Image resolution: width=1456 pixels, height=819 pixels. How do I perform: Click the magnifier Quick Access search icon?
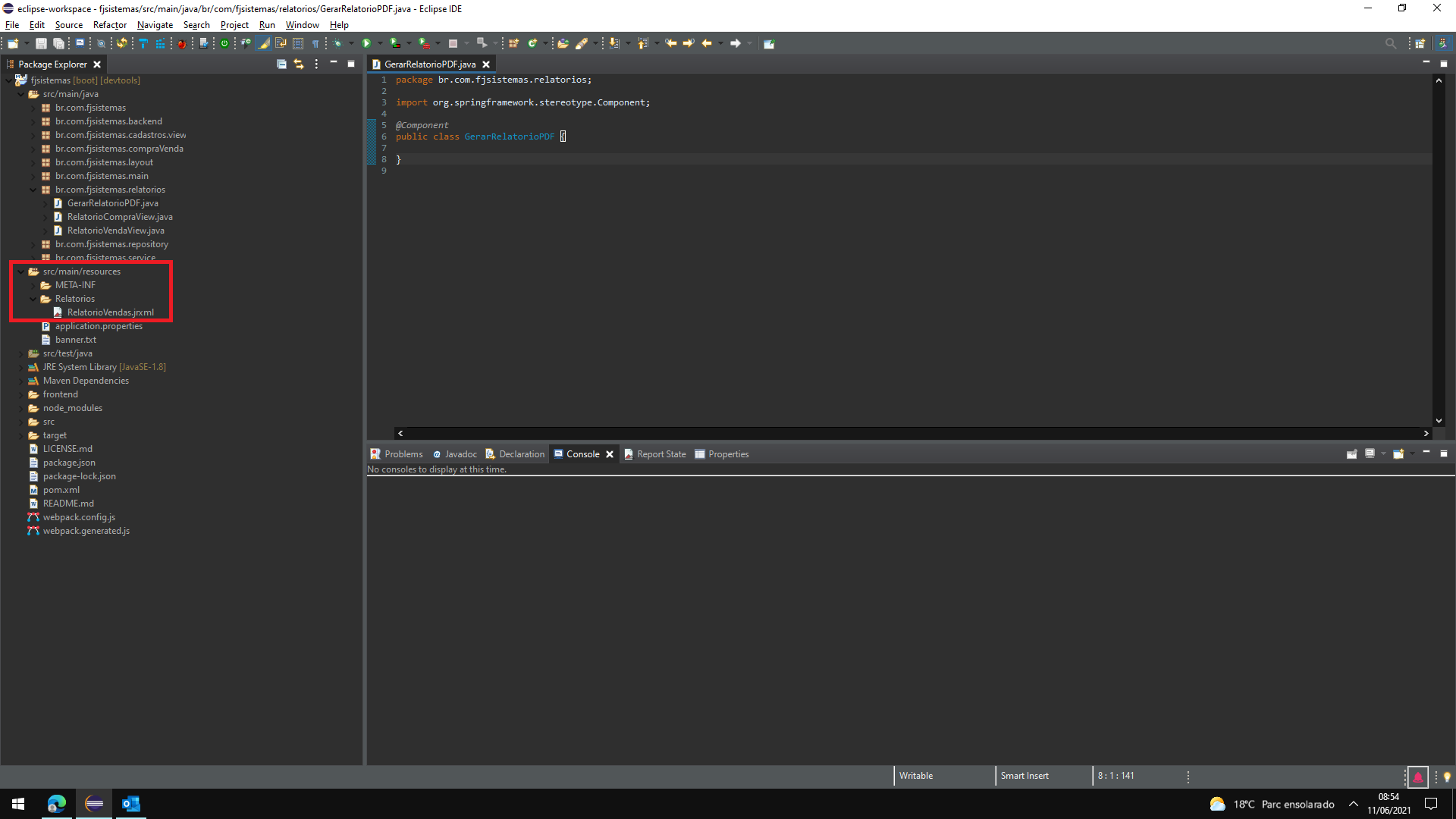point(1390,44)
